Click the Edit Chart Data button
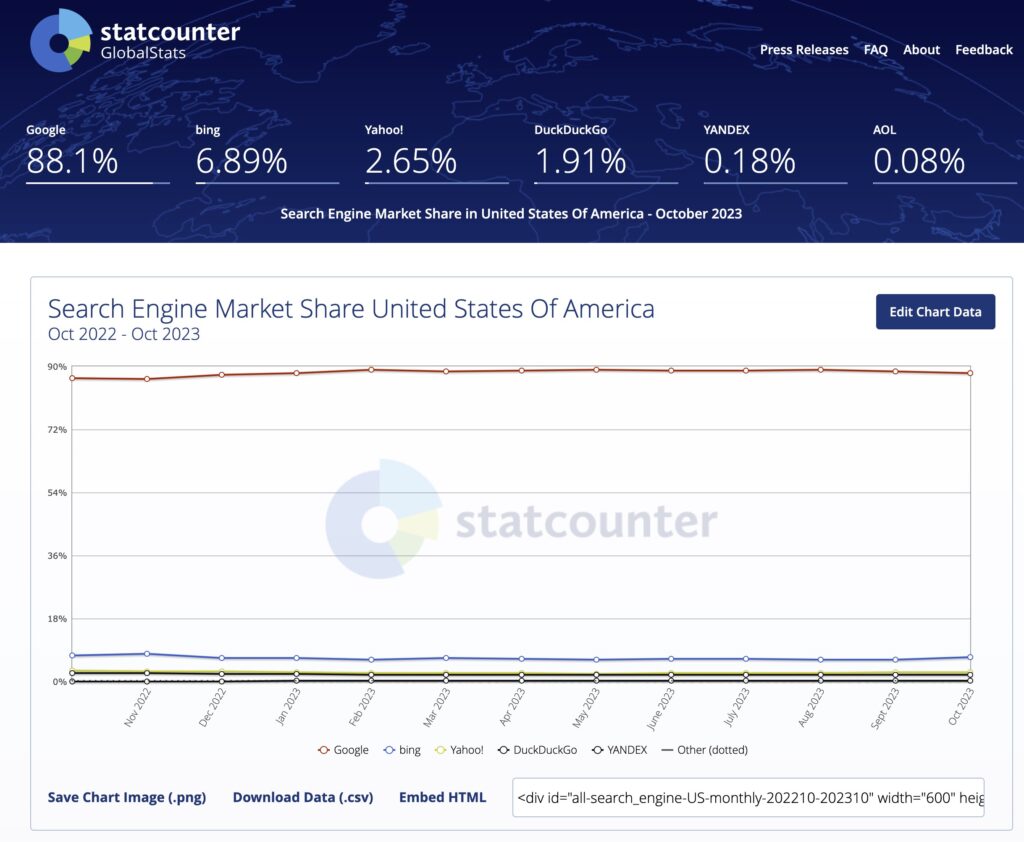 pyautogui.click(x=935, y=312)
